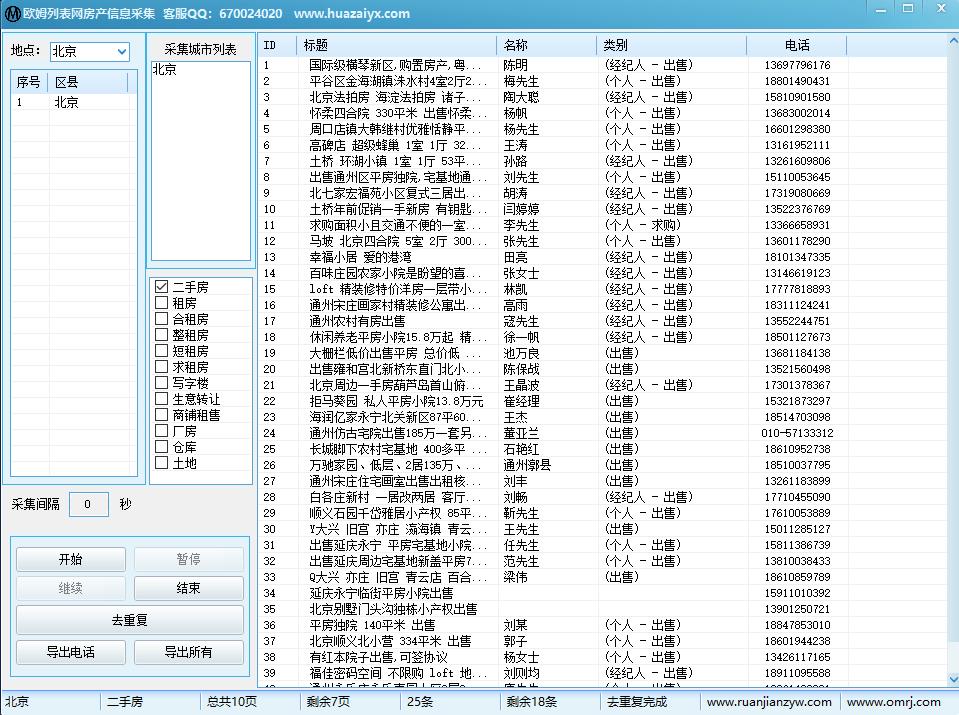Click the name 崔经理
The image size is (959, 715).
click(x=521, y=401)
